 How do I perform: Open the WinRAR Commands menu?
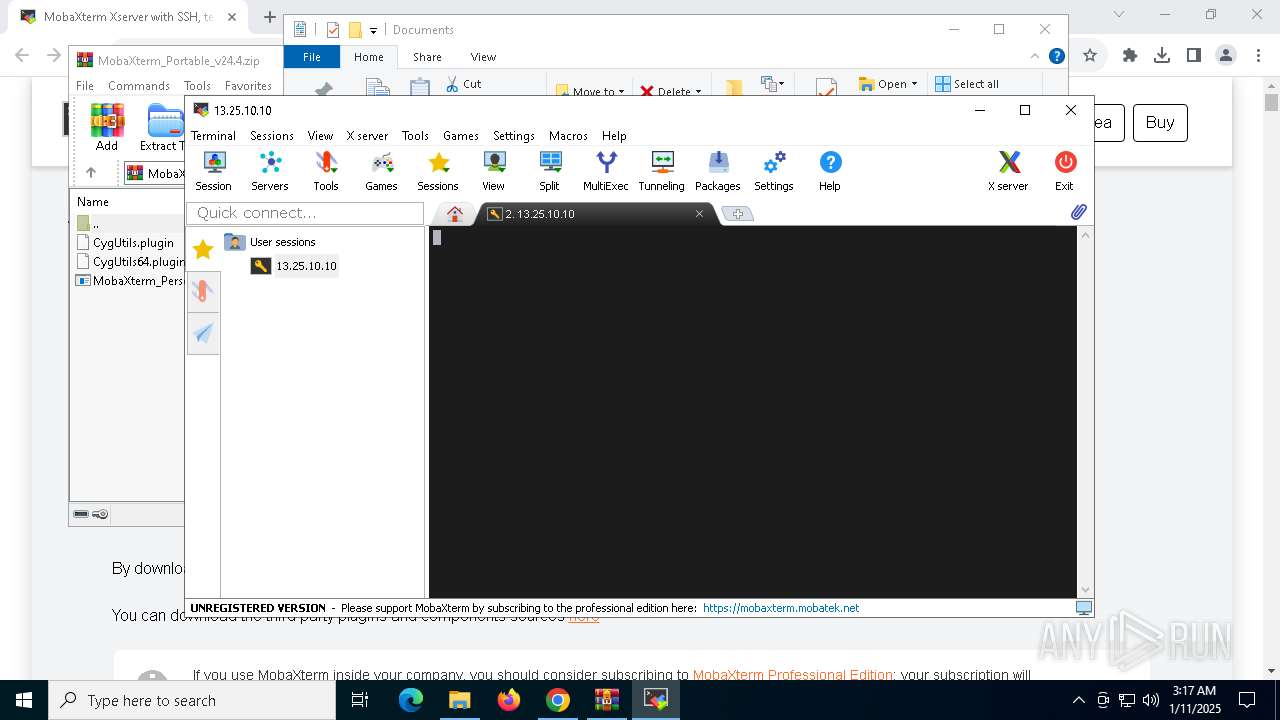click(x=139, y=86)
